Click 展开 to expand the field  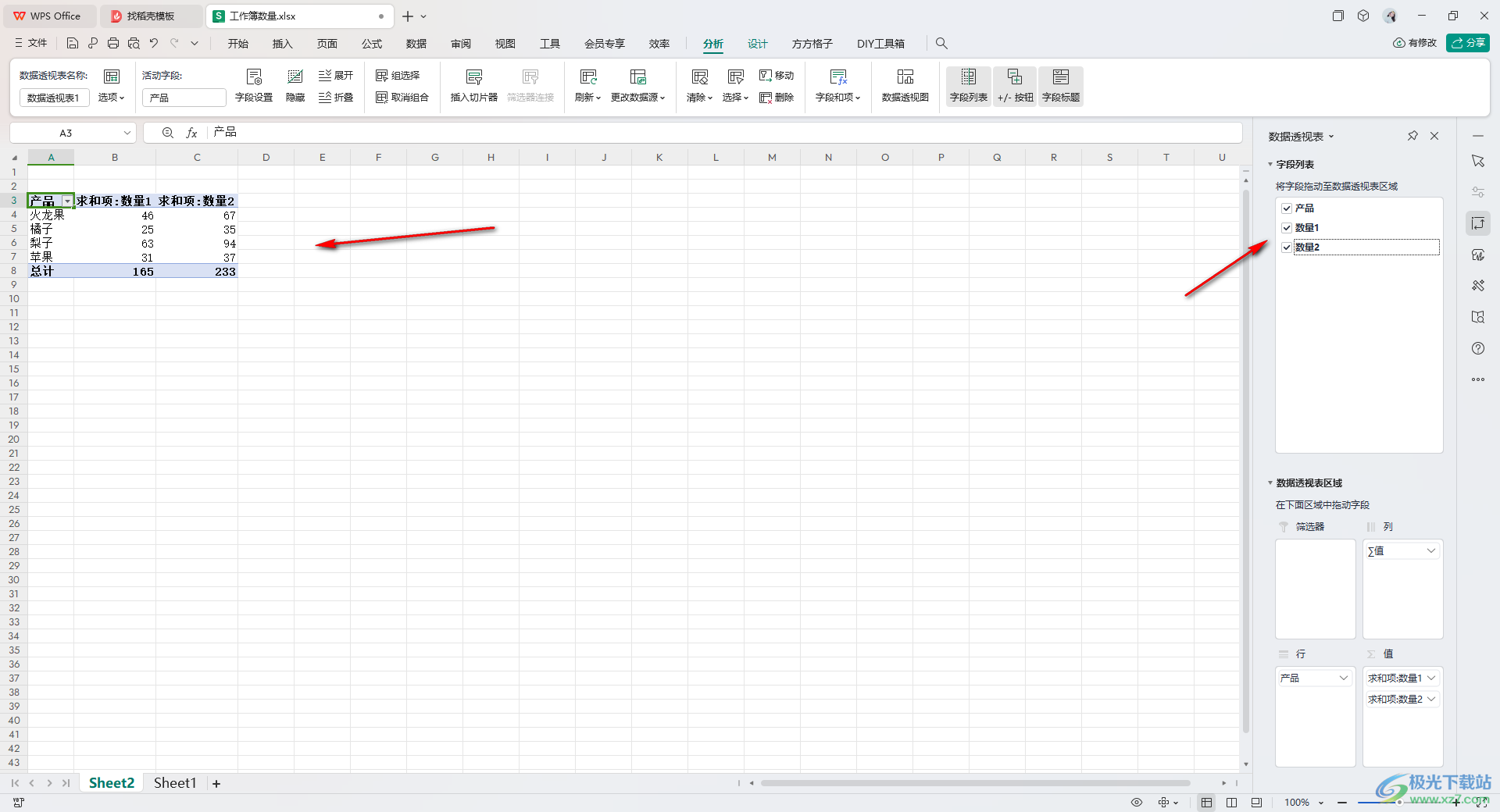pyautogui.click(x=336, y=76)
